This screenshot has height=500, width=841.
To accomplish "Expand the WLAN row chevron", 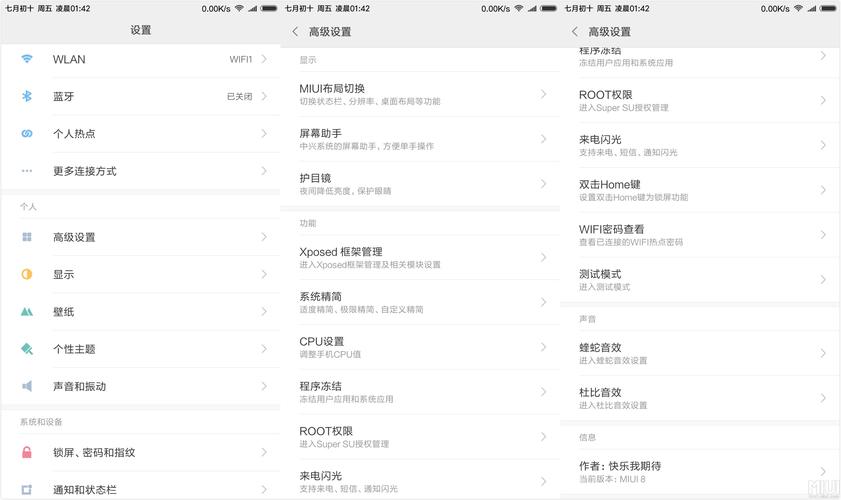I will pos(264,59).
